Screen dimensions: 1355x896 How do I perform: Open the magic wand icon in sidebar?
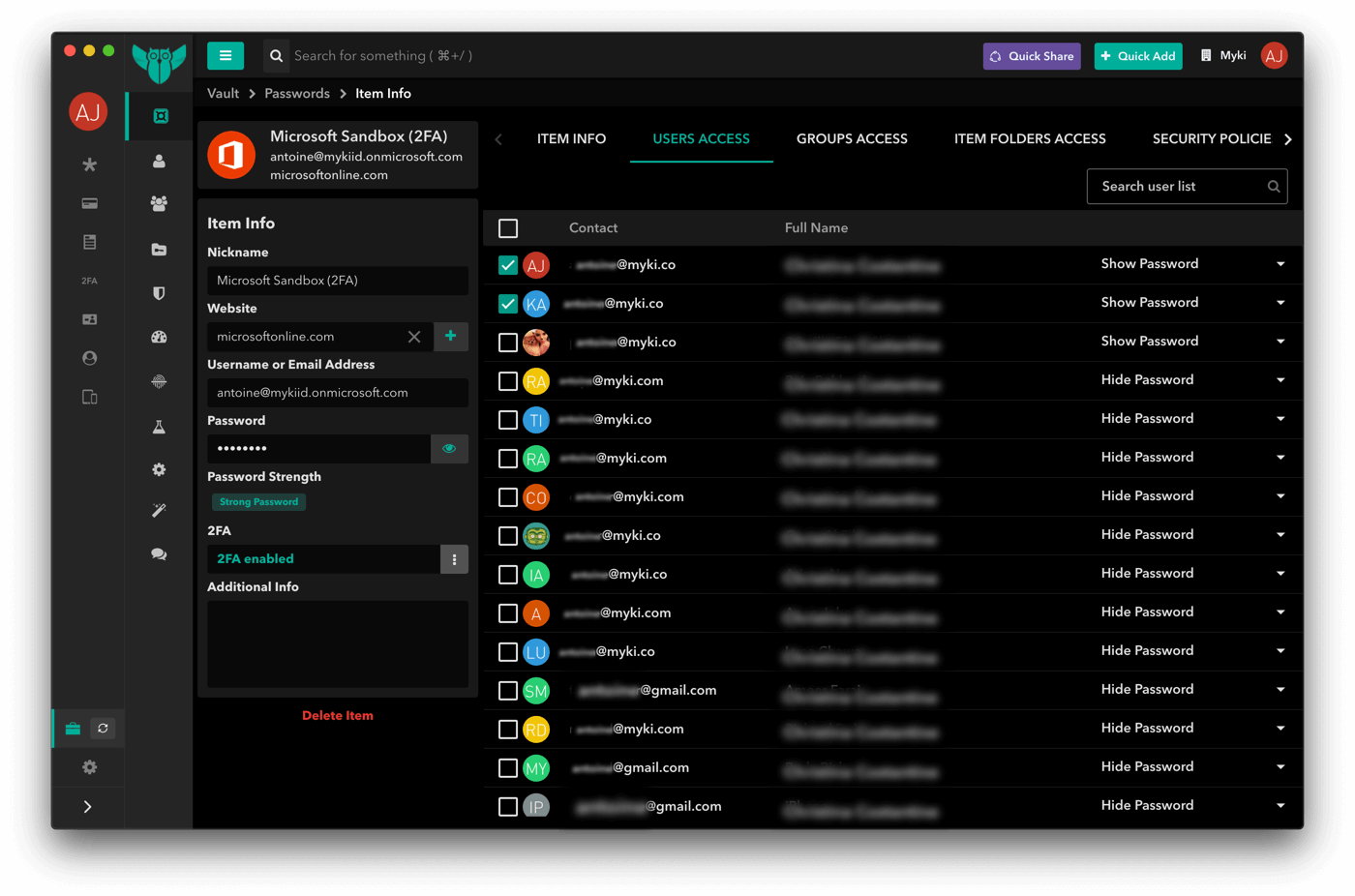click(159, 510)
